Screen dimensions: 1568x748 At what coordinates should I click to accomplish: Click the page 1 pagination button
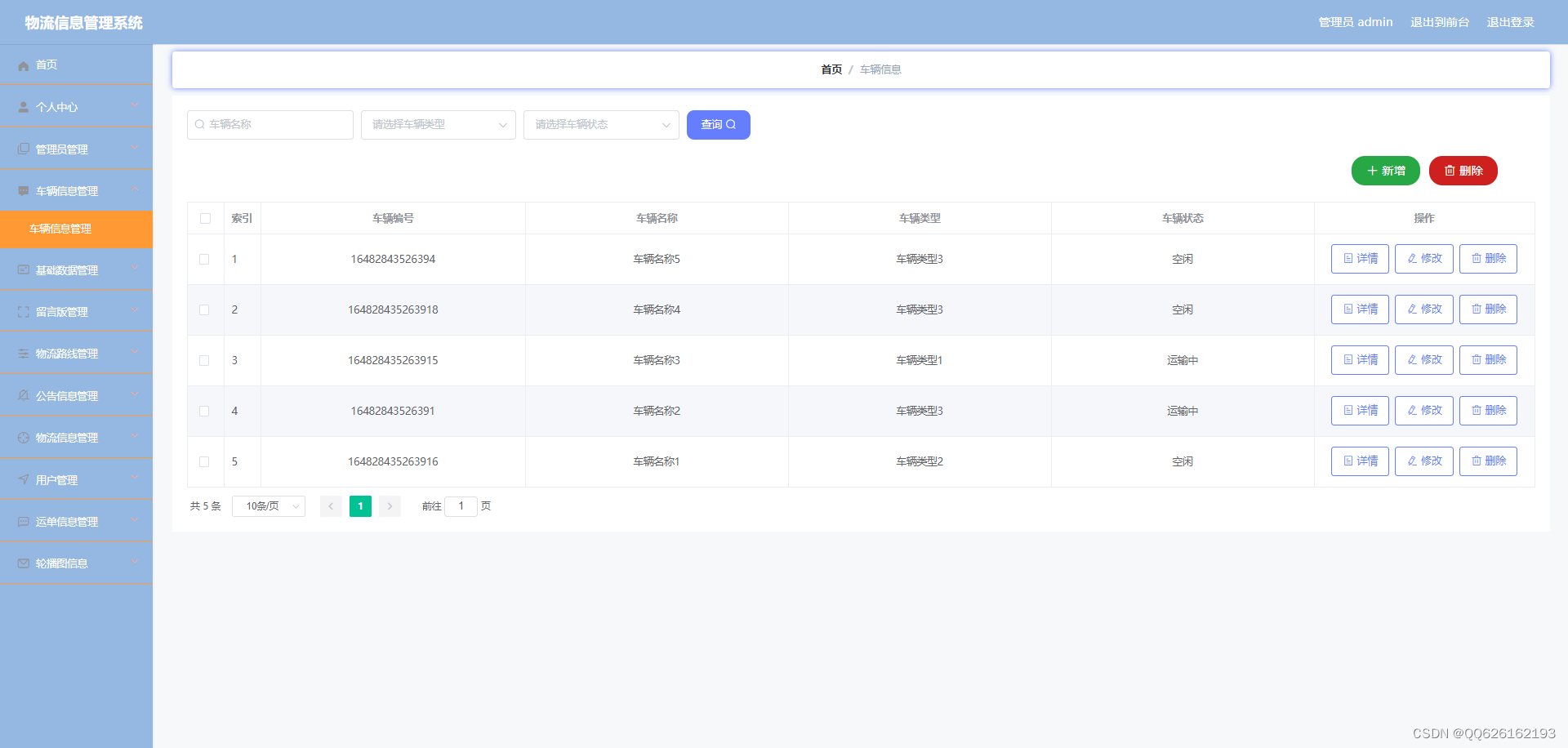[360, 506]
